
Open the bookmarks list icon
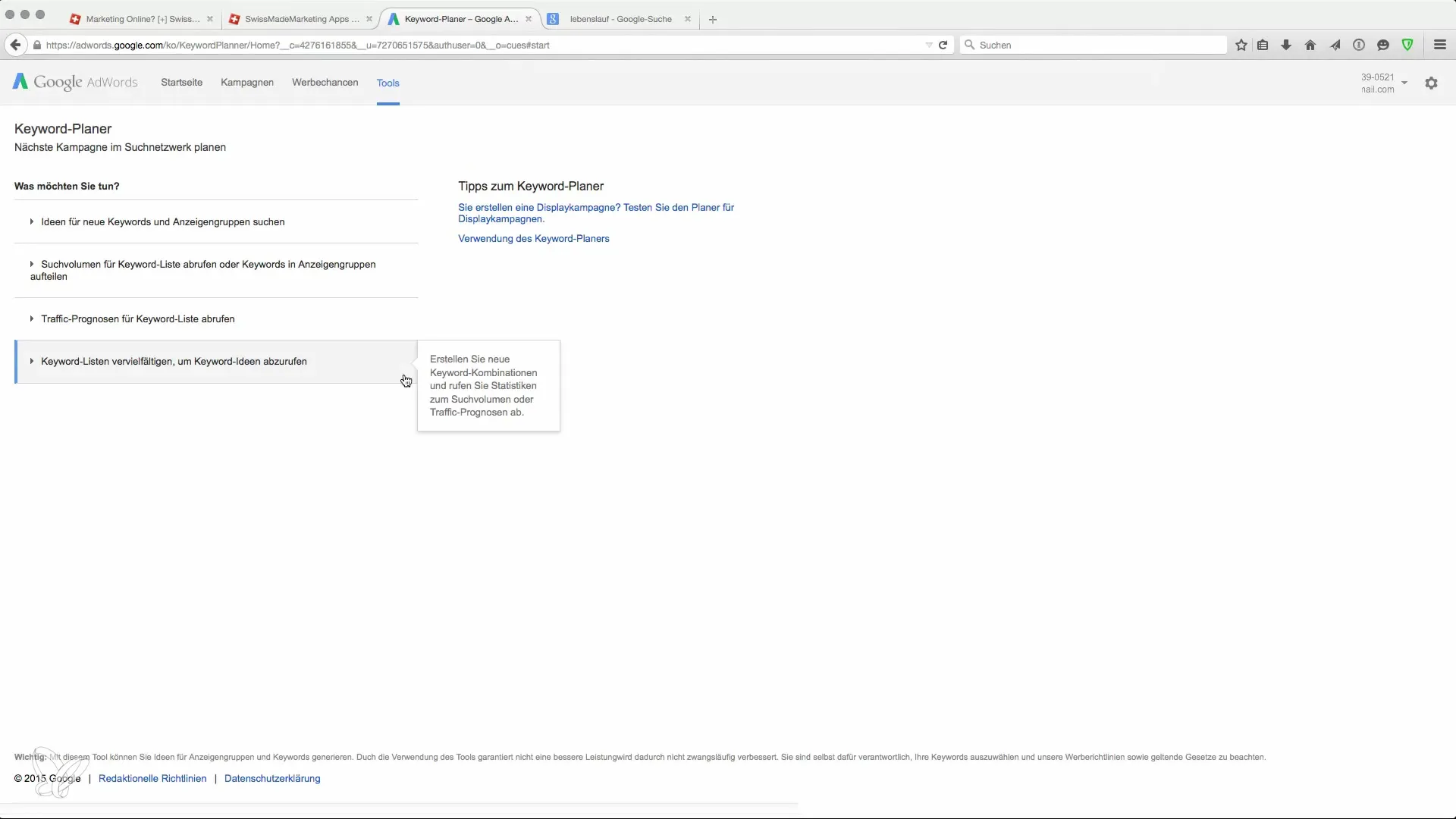1263,45
